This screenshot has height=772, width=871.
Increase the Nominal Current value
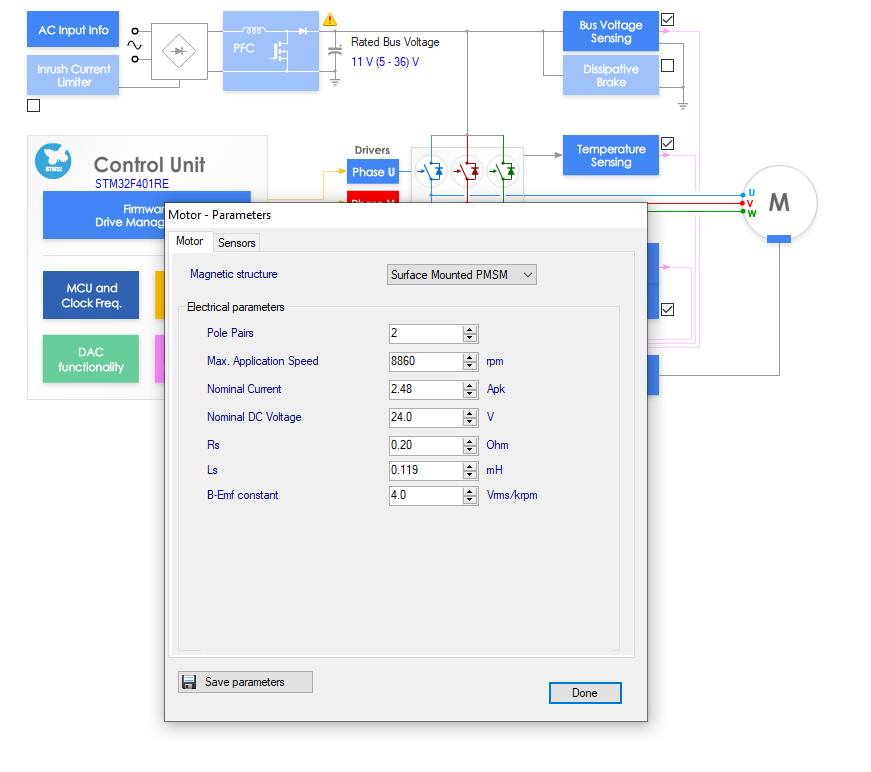point(470,385)
